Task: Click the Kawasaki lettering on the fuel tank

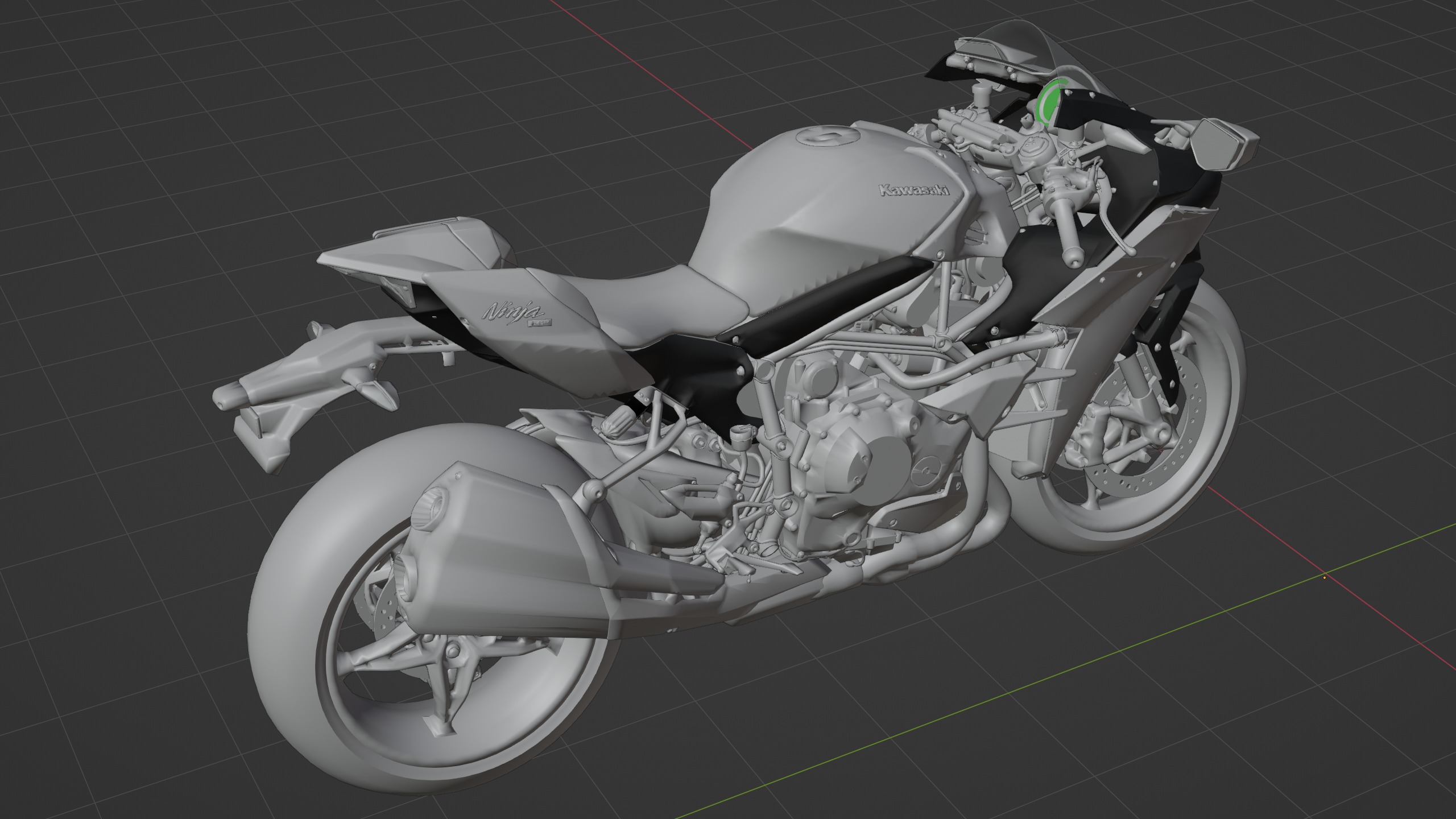Action: (x=914, y=191)
